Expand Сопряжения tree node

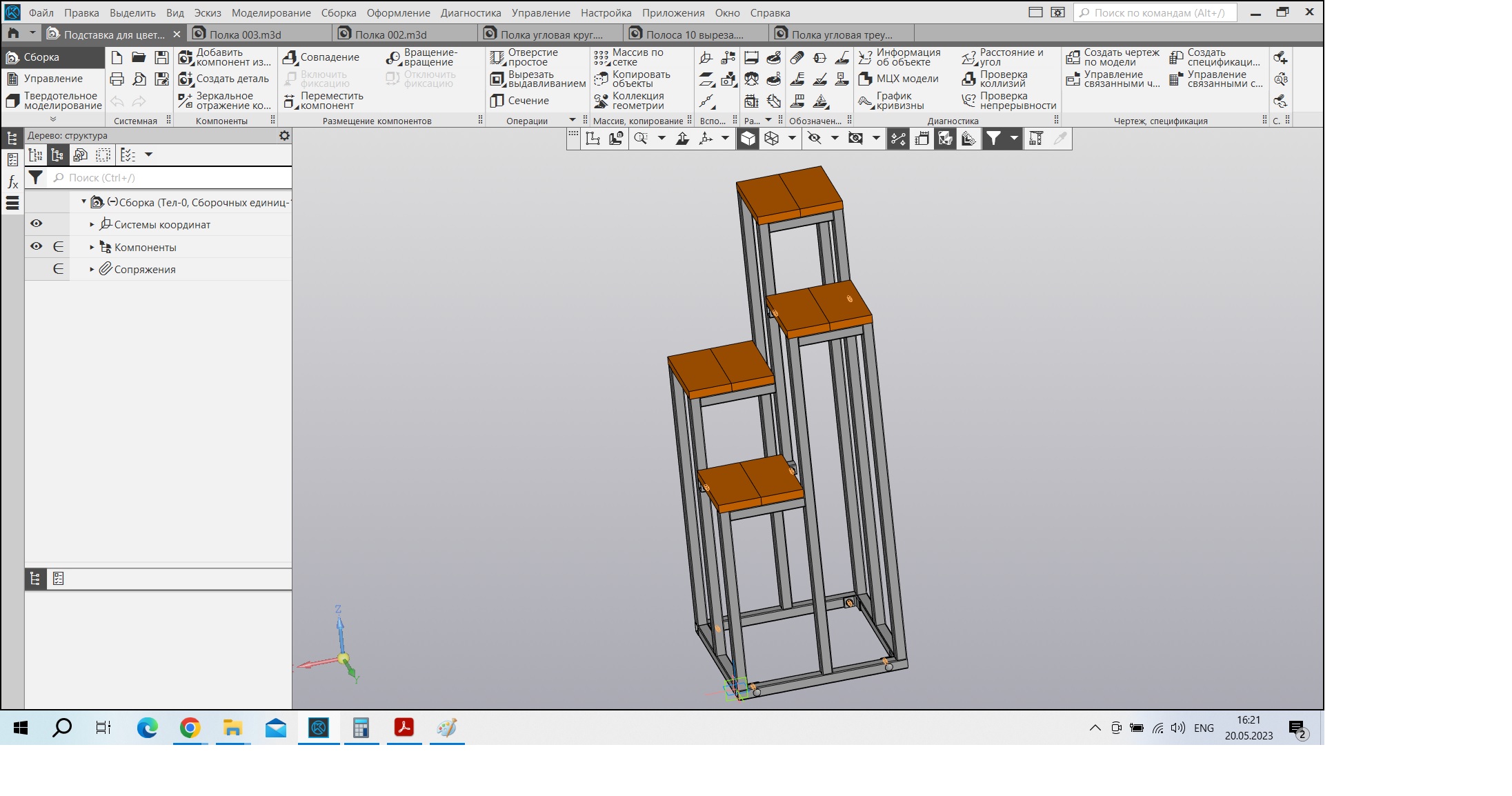click(92, 270)
